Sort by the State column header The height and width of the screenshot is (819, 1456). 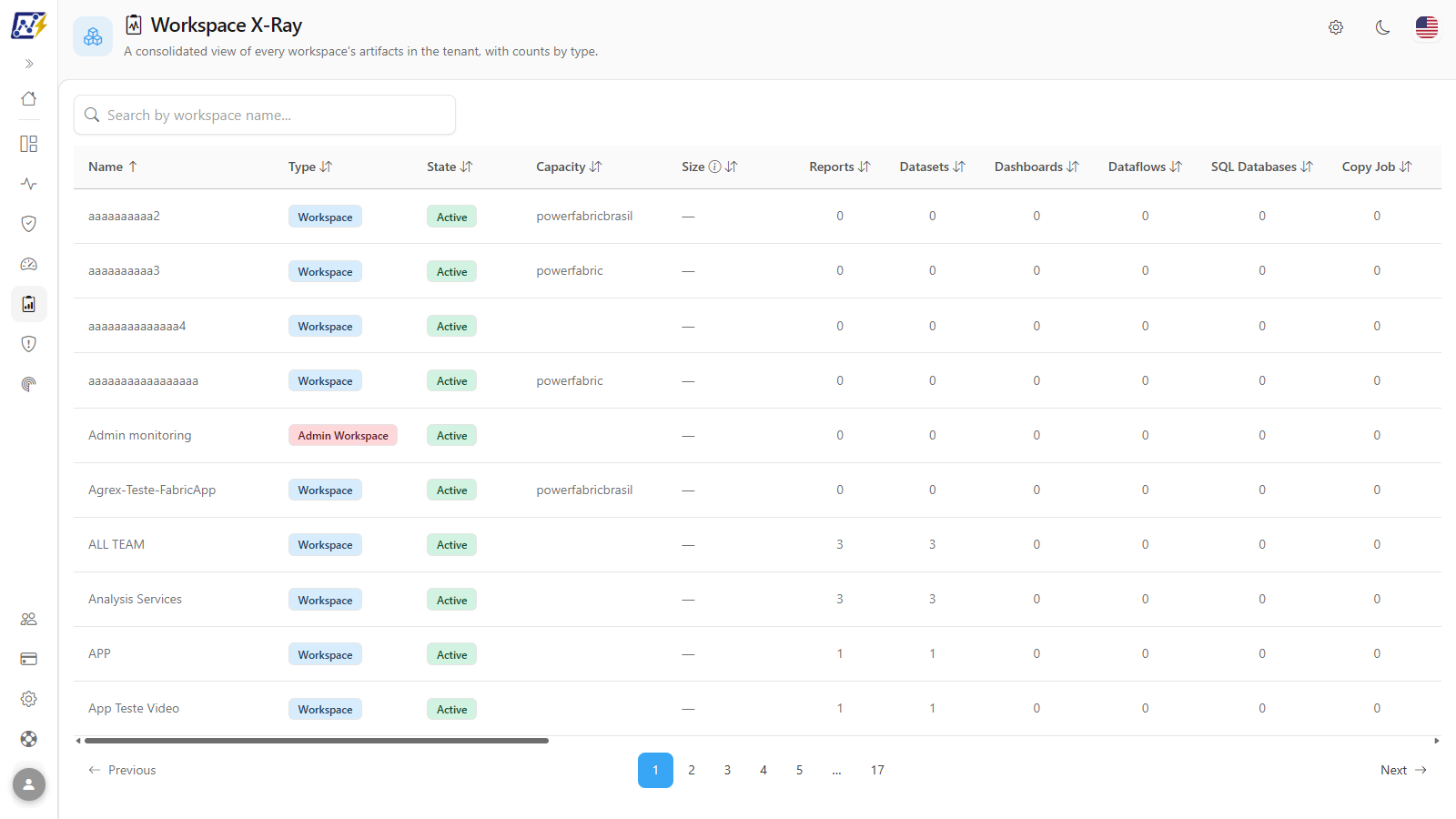click(450, 167)
